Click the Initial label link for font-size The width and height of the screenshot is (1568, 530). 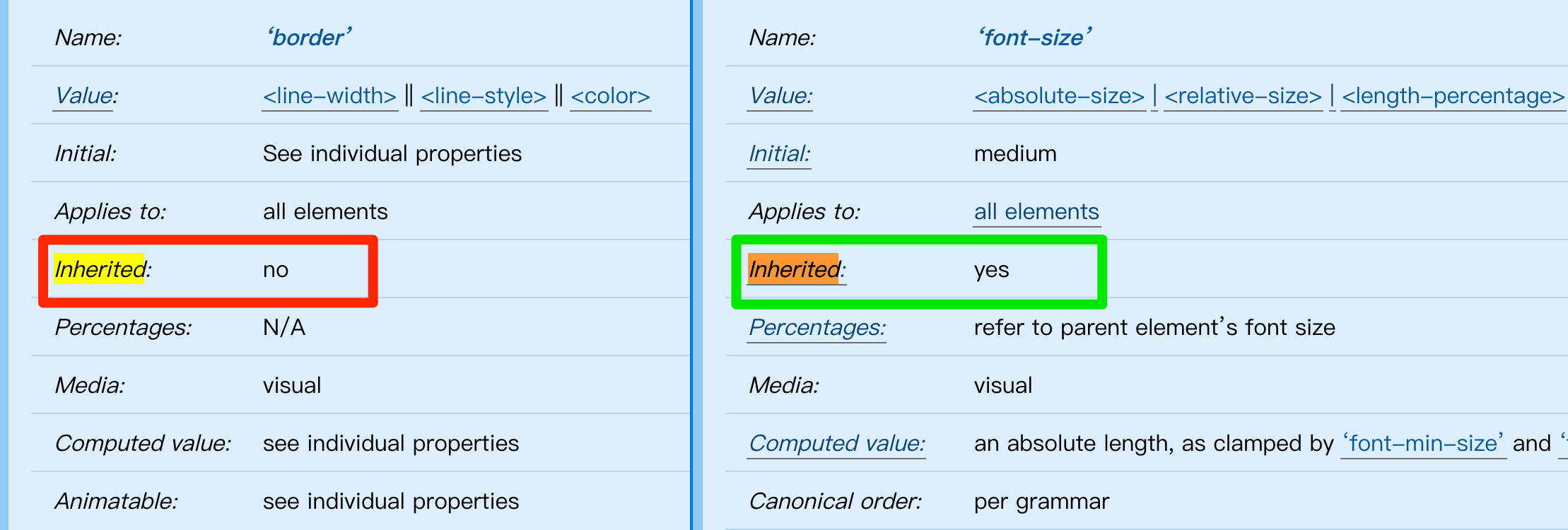click(779, 153)
